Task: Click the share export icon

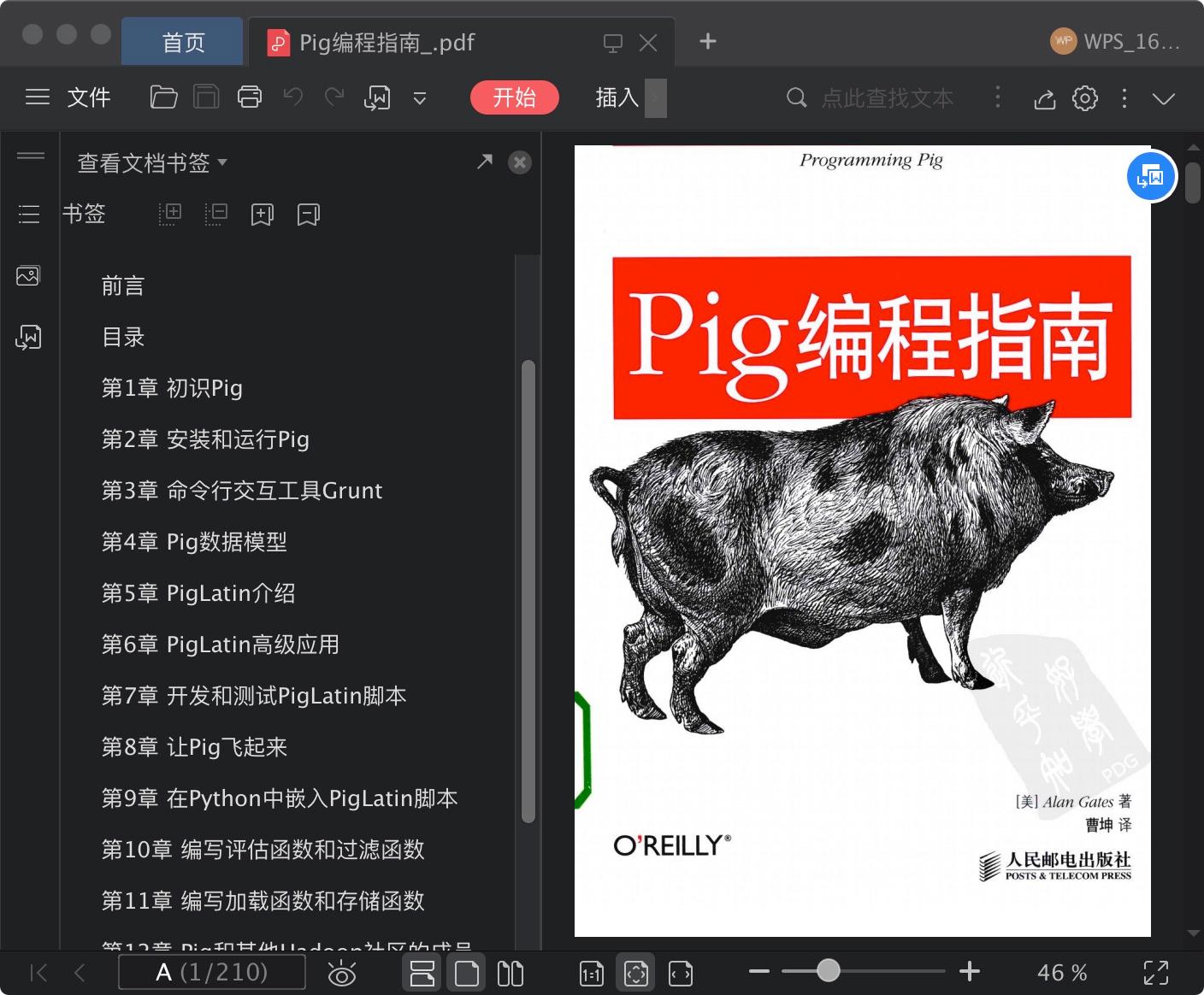Action: point(1045,98)
